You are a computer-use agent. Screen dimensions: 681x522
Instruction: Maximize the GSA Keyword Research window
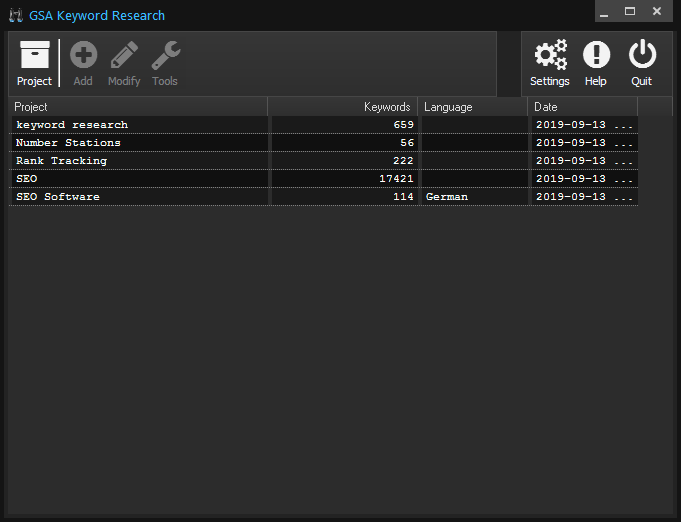click(x=629, y=11)
